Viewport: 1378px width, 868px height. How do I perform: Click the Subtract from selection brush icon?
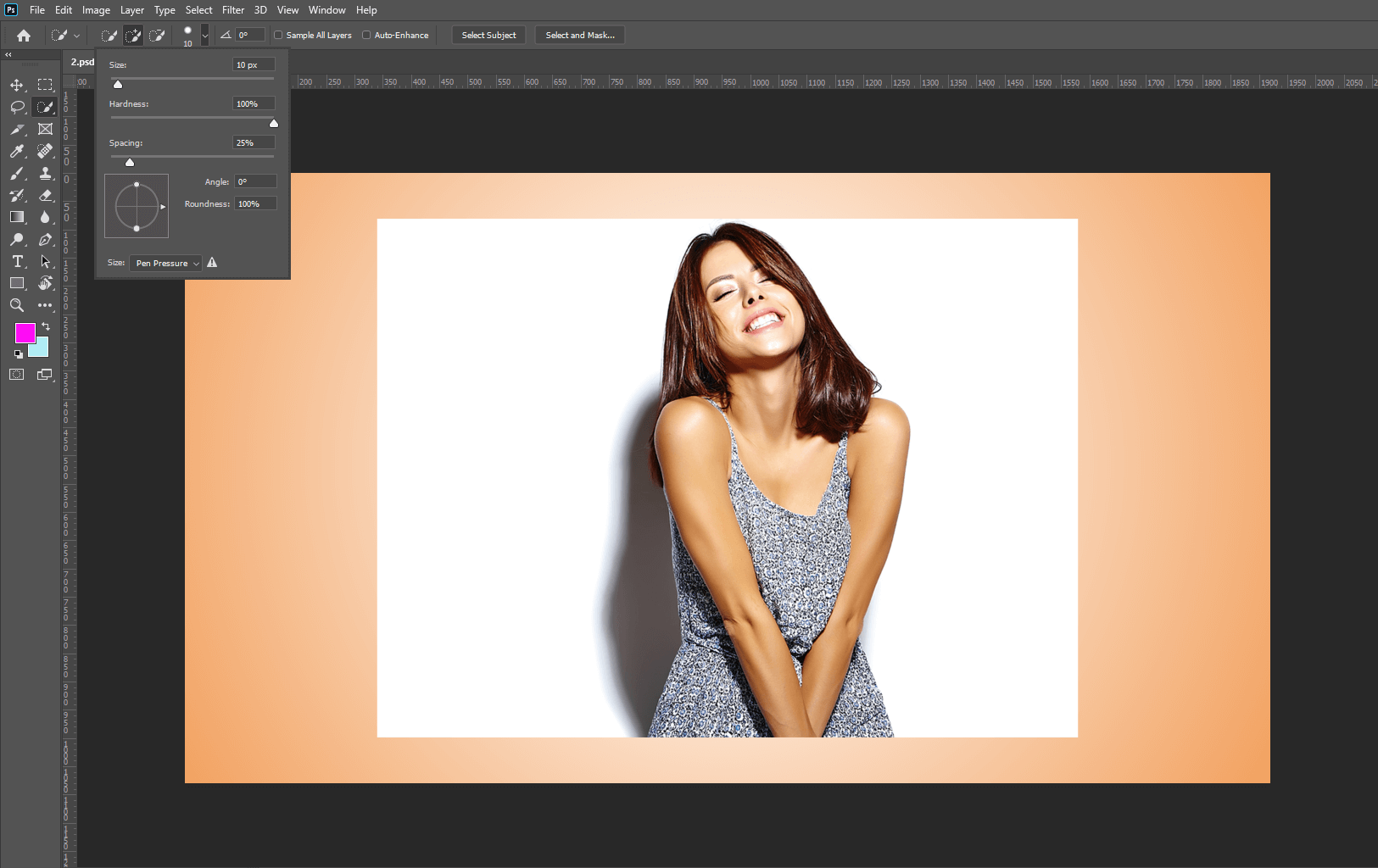pos(157,36)
